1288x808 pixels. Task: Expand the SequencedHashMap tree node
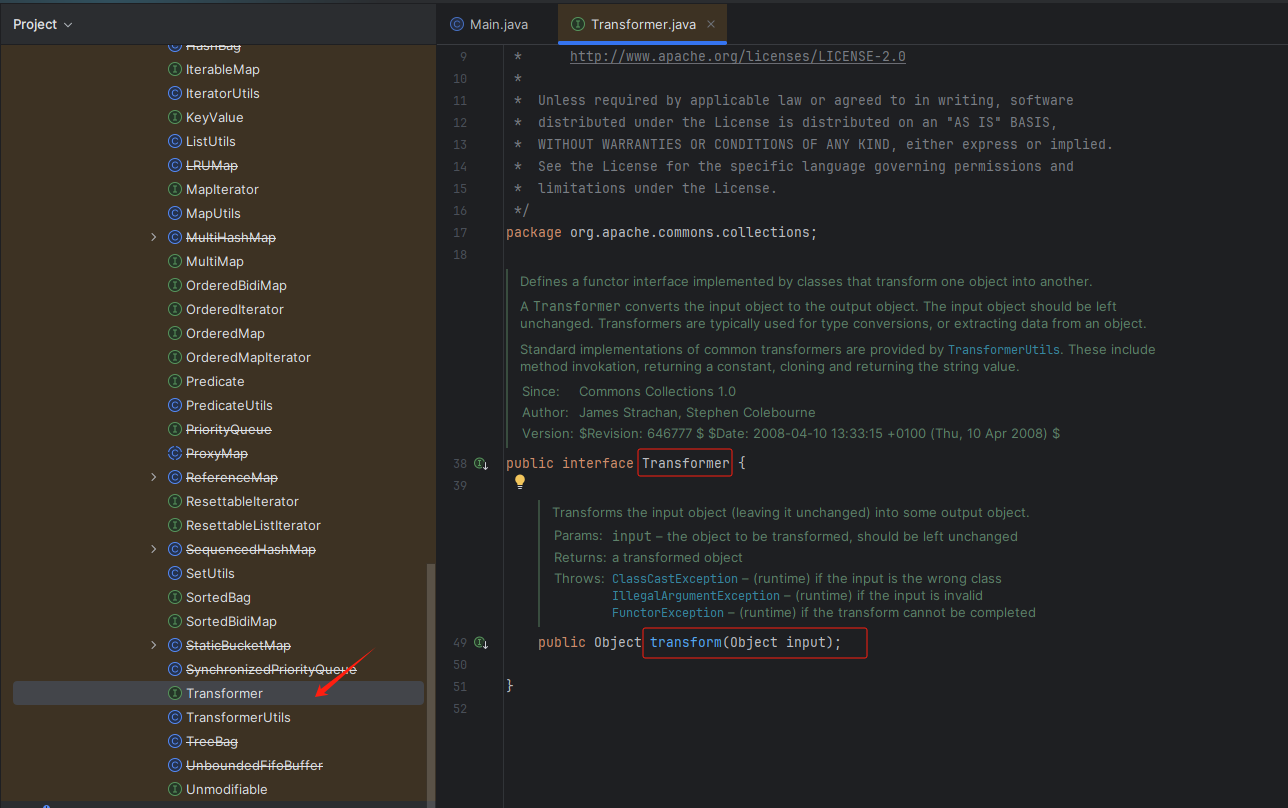tap(153, 549)
